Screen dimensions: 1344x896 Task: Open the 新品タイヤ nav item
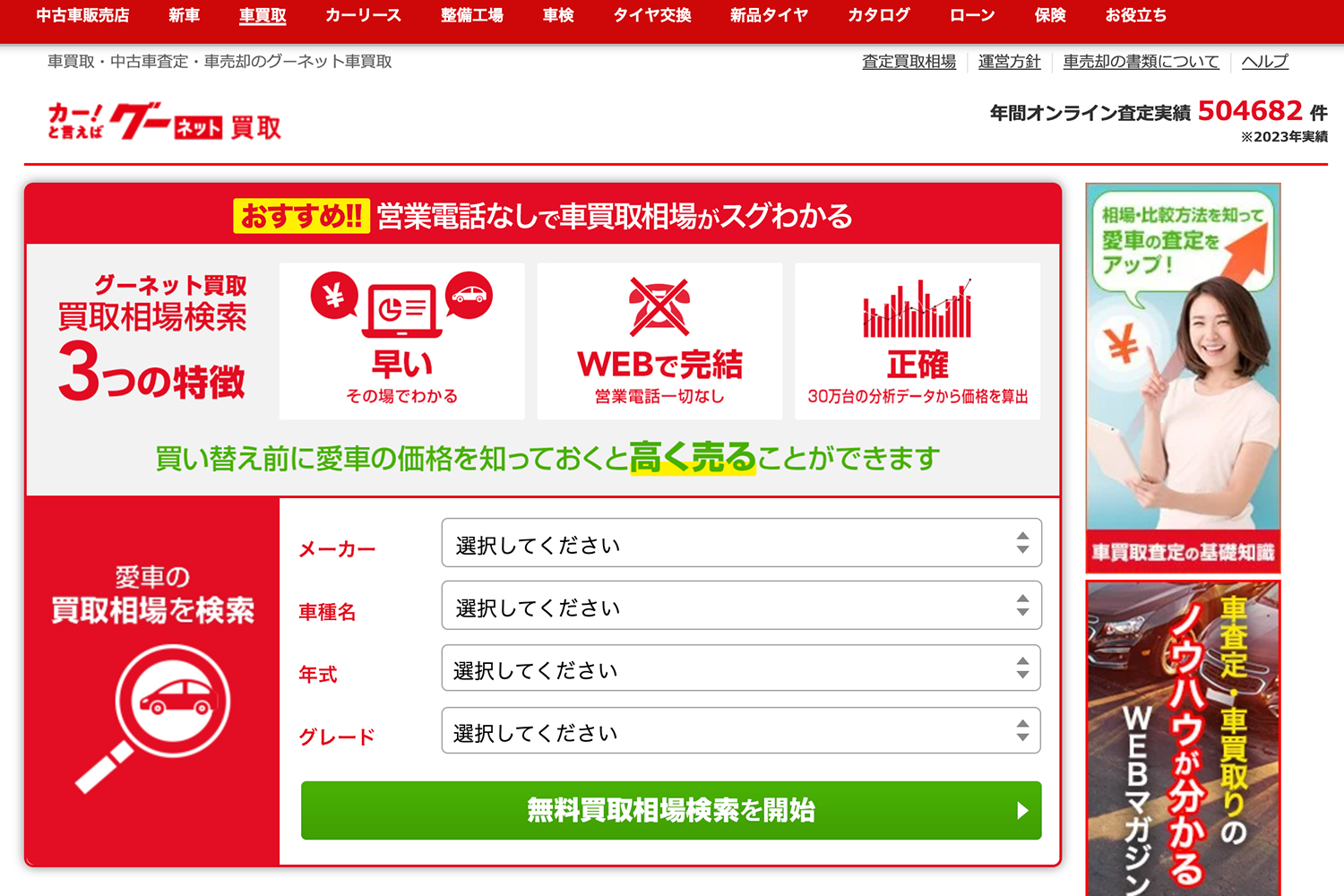coord(770,15)
